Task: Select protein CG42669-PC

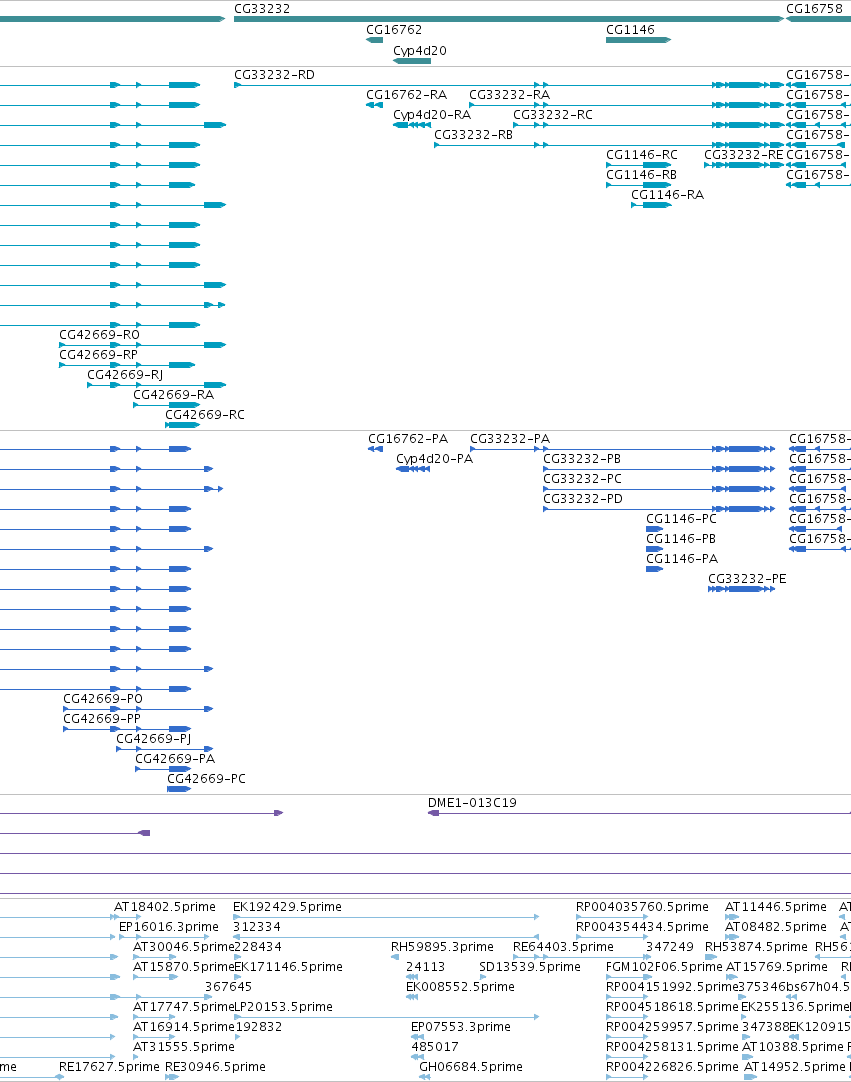Action: pyautogui.click(x=179, y=789)
